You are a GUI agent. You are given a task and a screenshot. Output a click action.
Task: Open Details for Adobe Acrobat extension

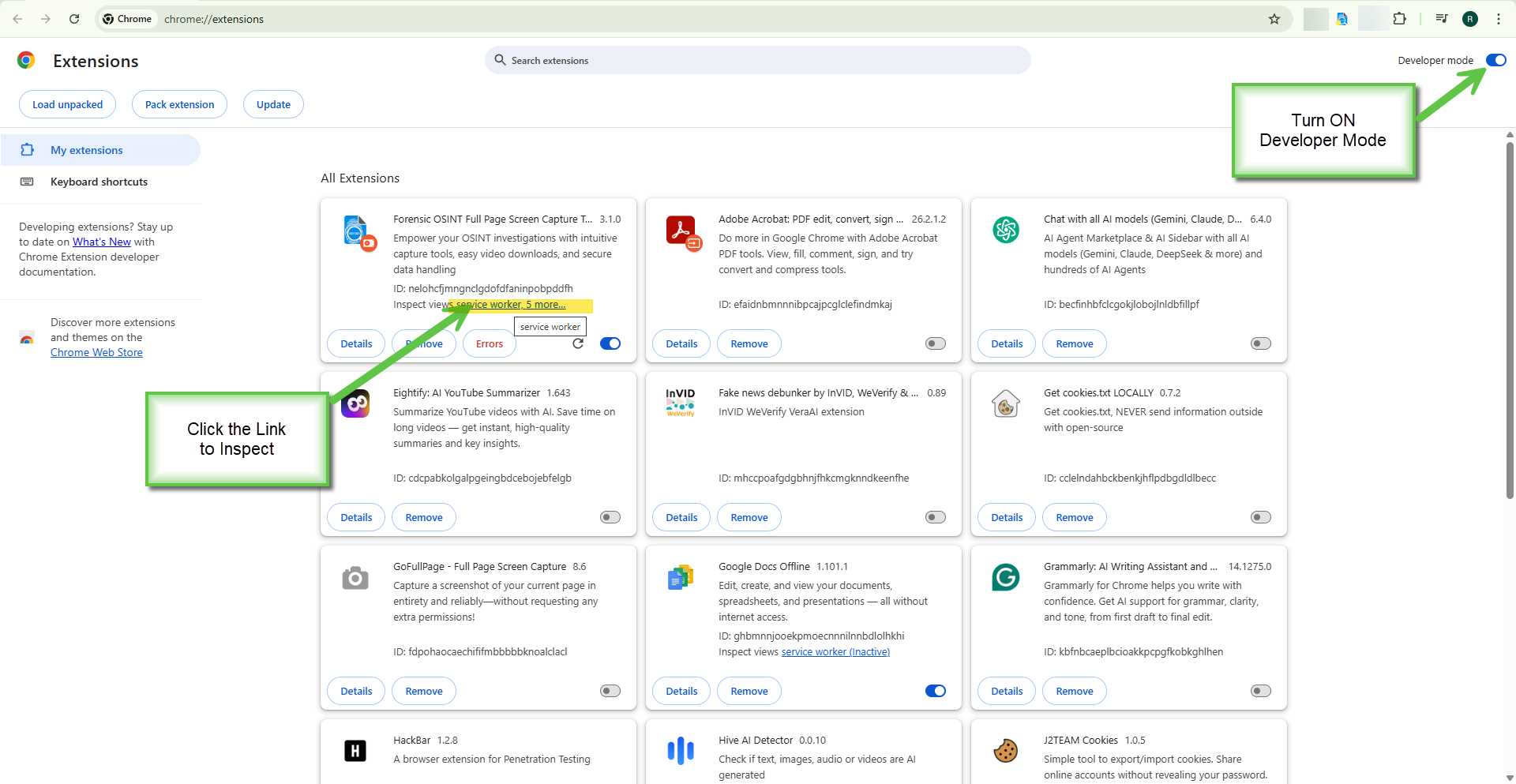coord(681,343)
